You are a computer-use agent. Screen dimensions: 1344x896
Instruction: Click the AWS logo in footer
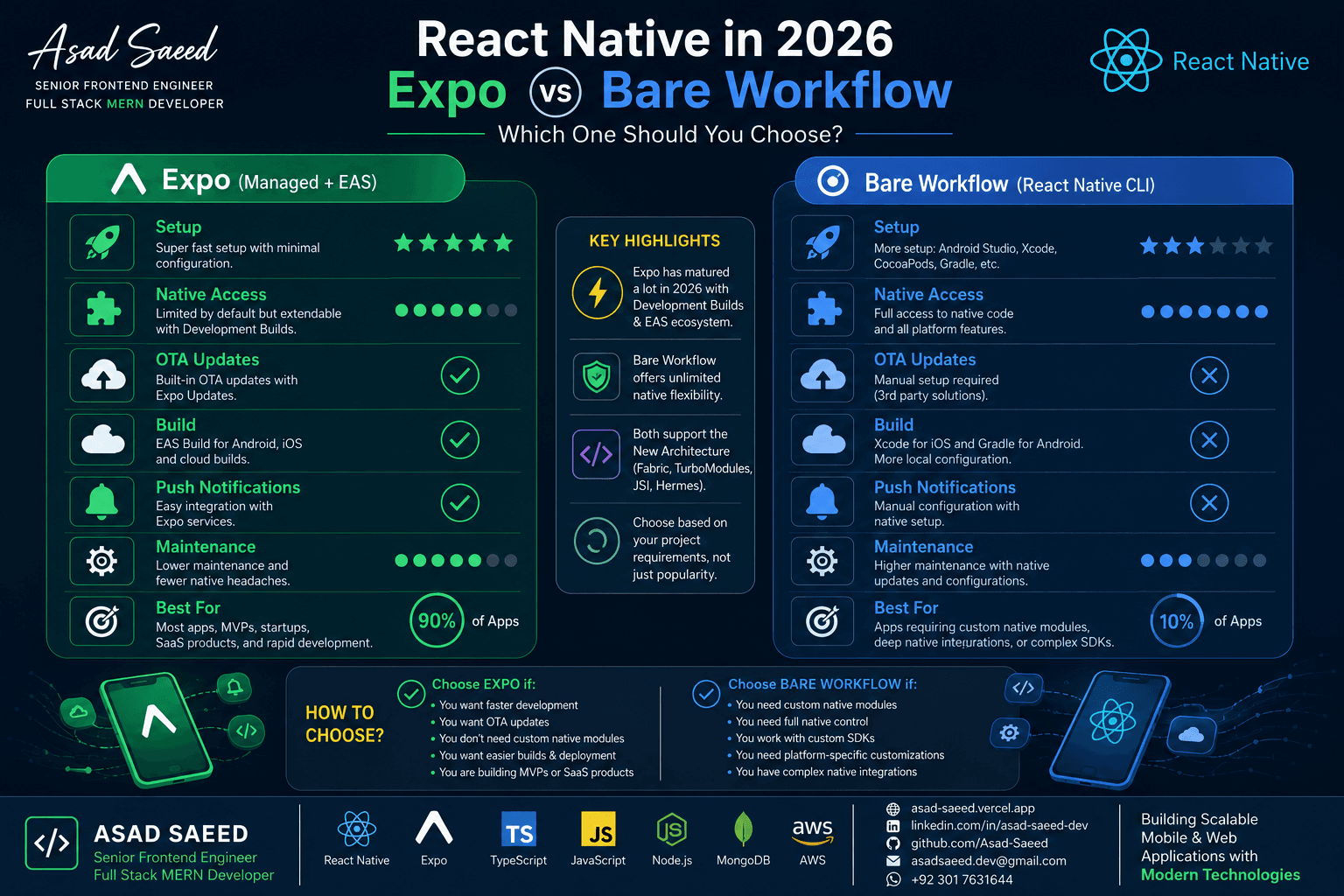coord(812,831)
